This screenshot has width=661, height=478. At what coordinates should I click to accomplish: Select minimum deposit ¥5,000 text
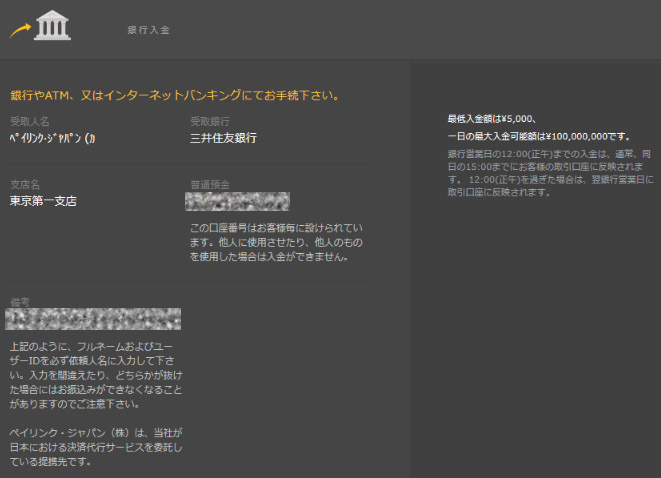[492, 119]
